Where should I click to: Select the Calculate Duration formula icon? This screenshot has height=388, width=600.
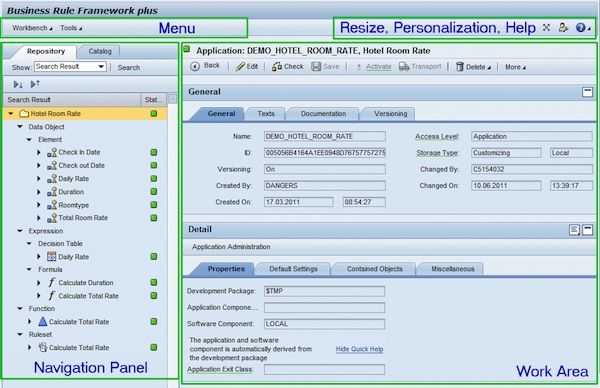[x=52, y=282]
